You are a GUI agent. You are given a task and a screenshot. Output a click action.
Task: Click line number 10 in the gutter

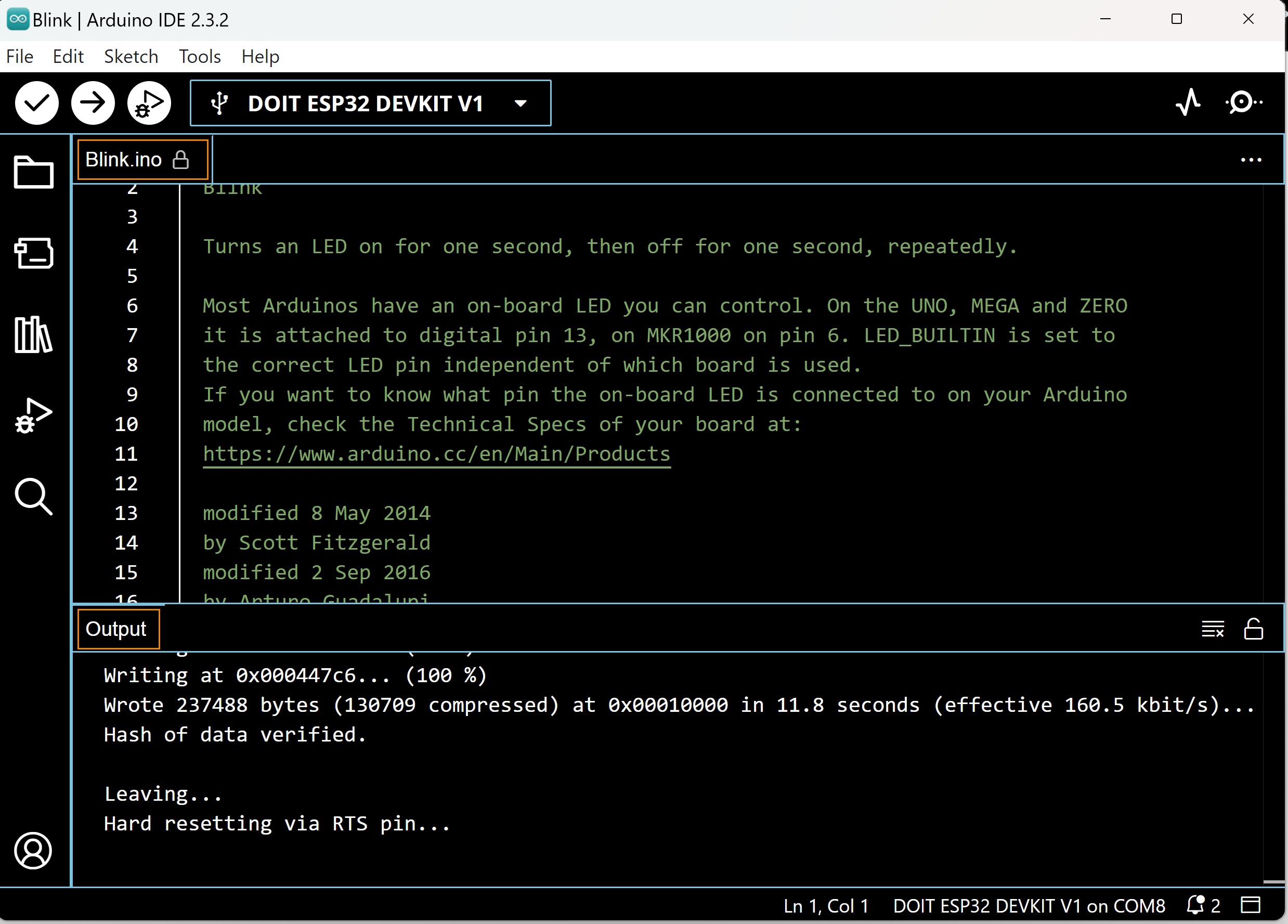click(126, 424)
